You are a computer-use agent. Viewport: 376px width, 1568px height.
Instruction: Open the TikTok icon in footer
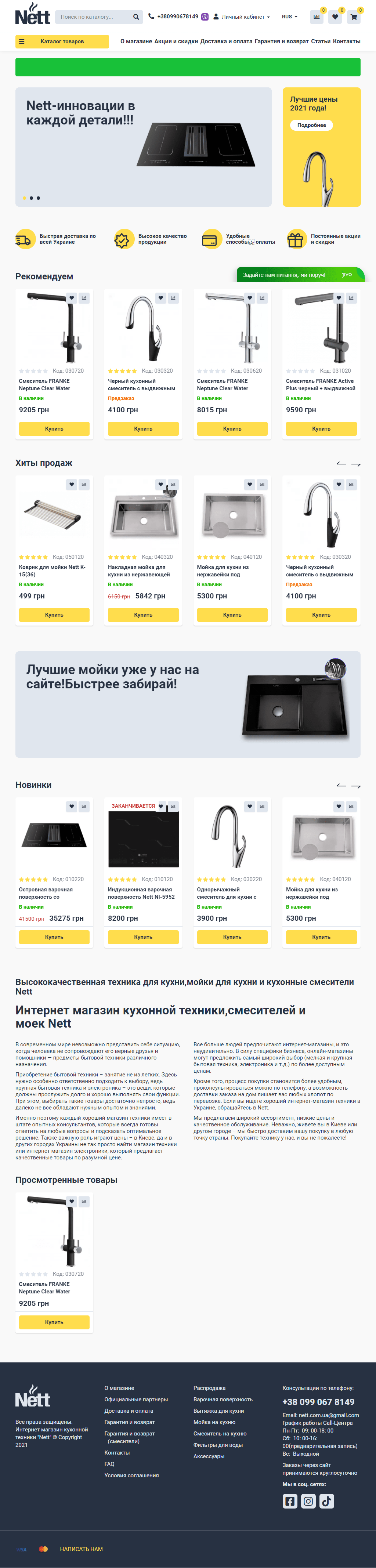(x=327, y=1501)
